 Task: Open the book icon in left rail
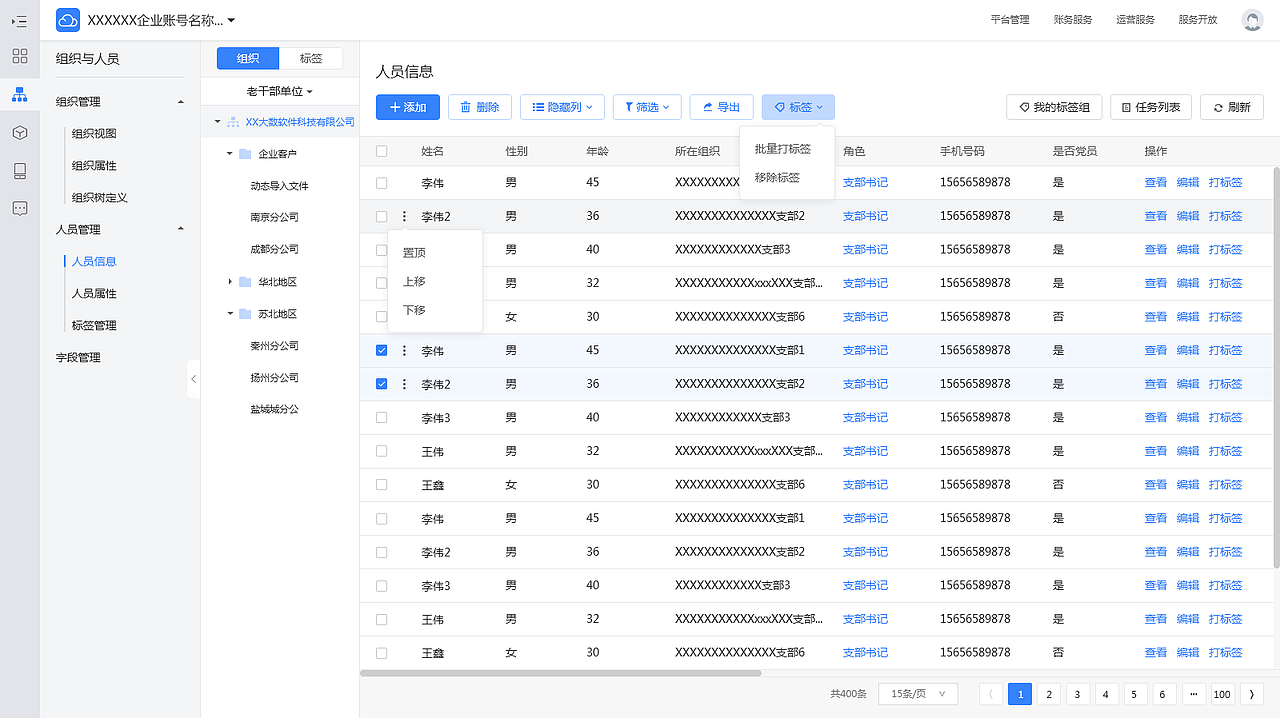point(19,171)
